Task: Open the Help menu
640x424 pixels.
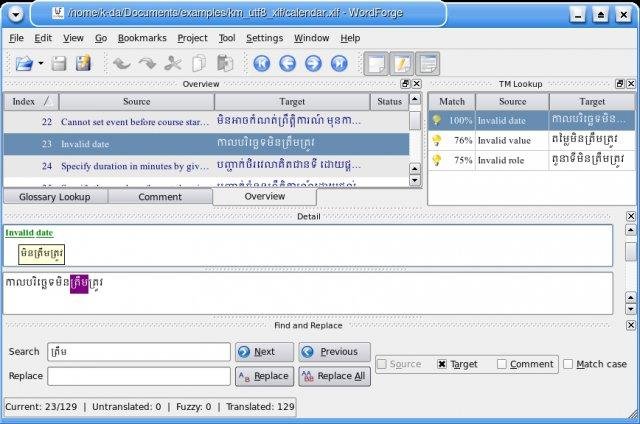Action: [x=350, y=38]
